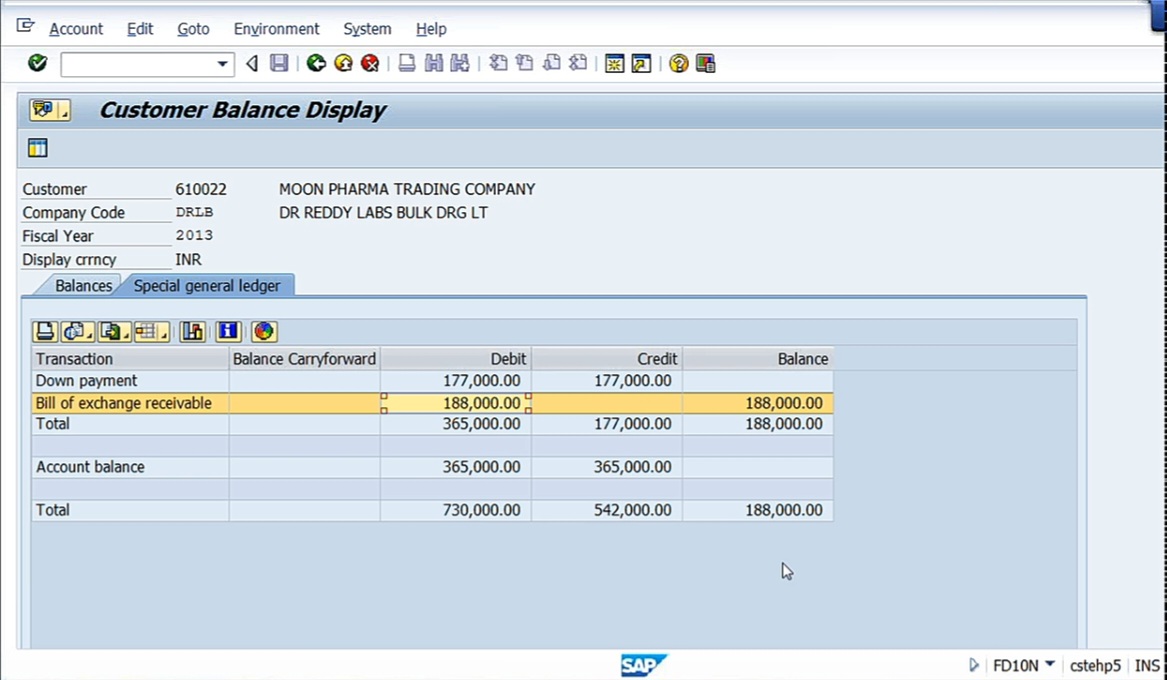Screen dimensions: 1167x680
Task: Select the Down payment row label
Action: tap(86, 381)
